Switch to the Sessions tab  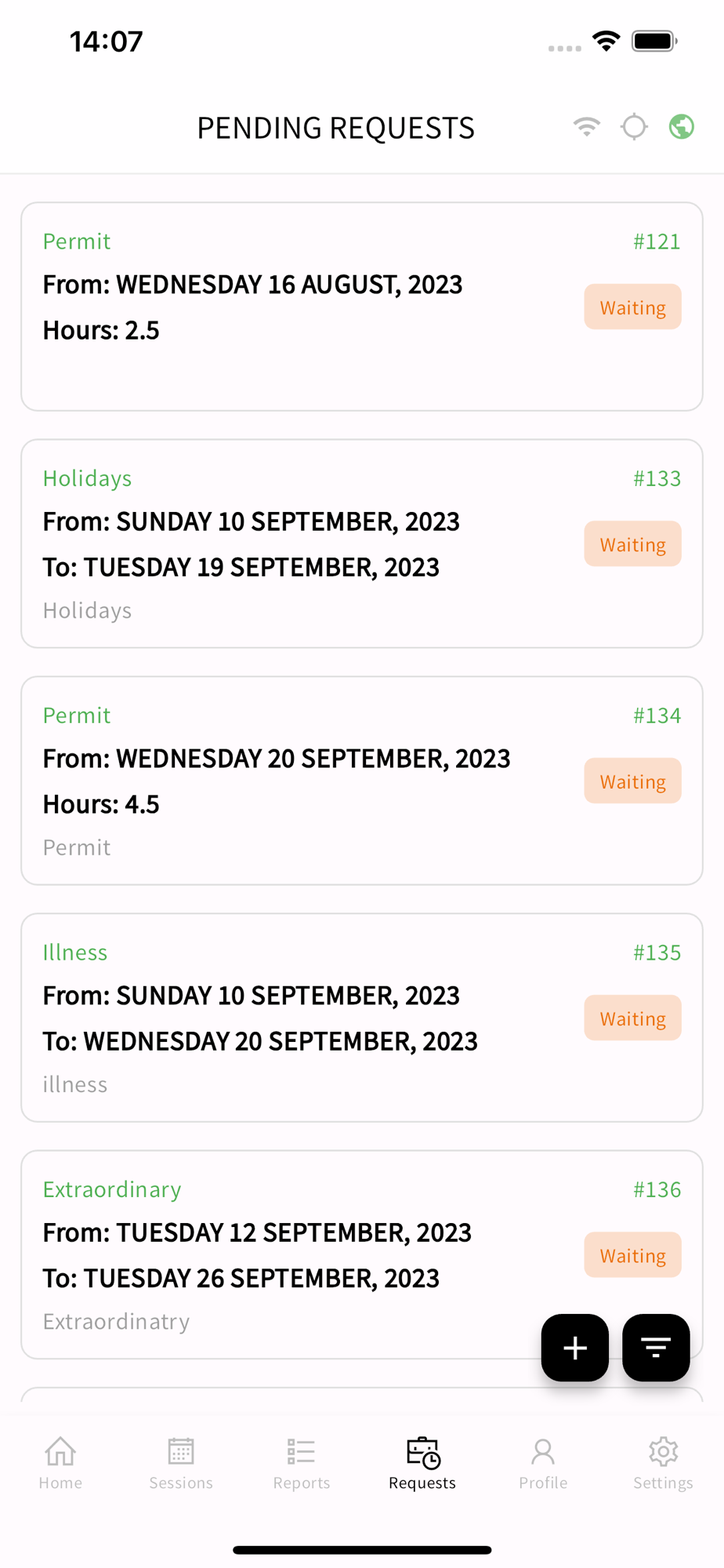[x=181, y=1463]
